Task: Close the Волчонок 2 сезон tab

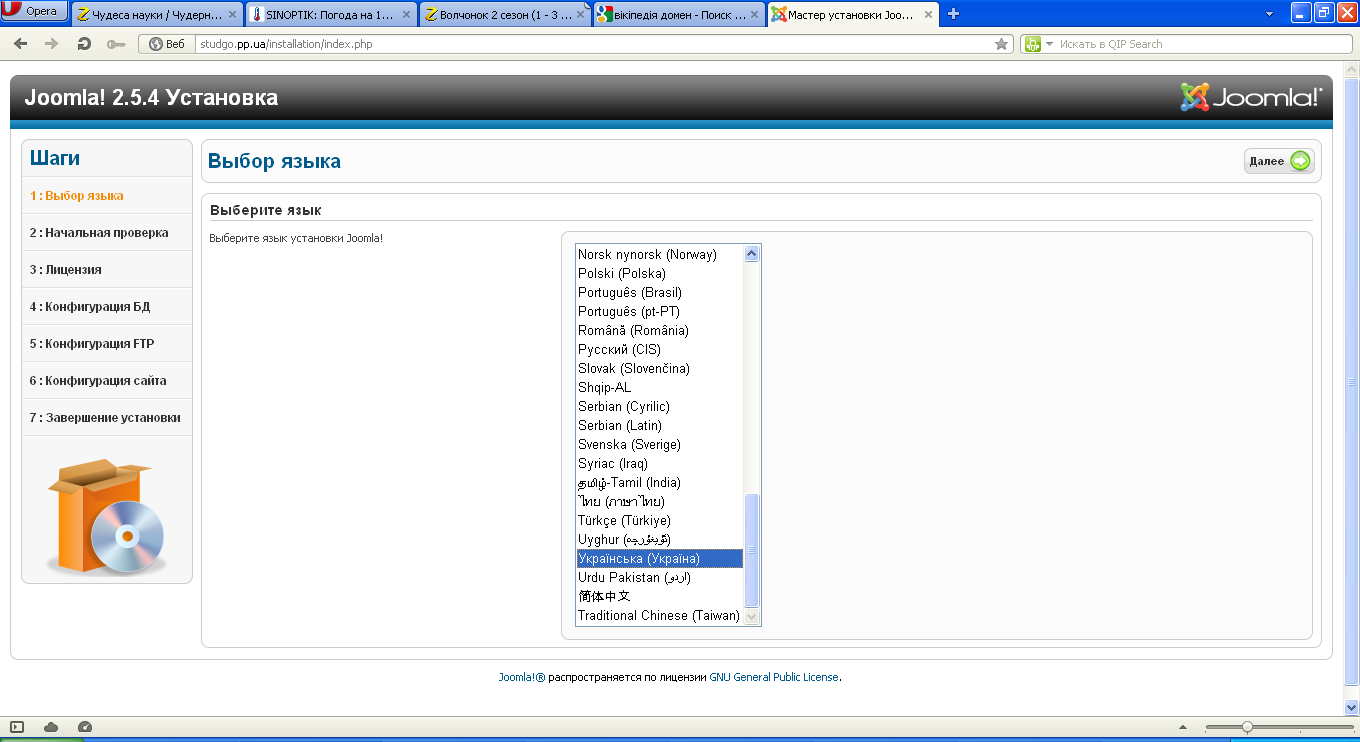Action: pyautogui.click(x=580, y=15)
